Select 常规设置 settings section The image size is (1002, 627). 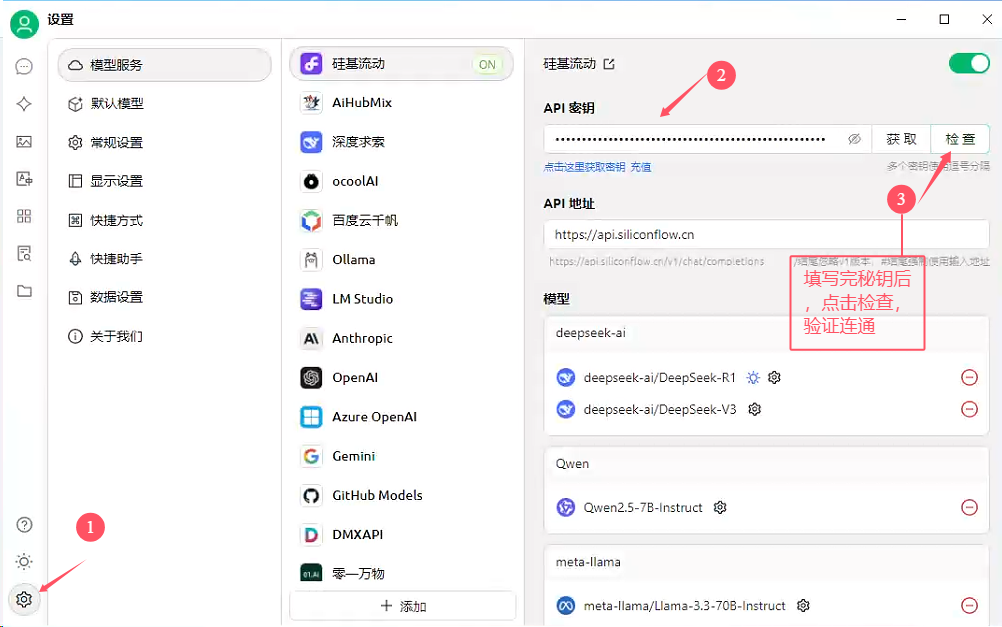tap(165, 143)
